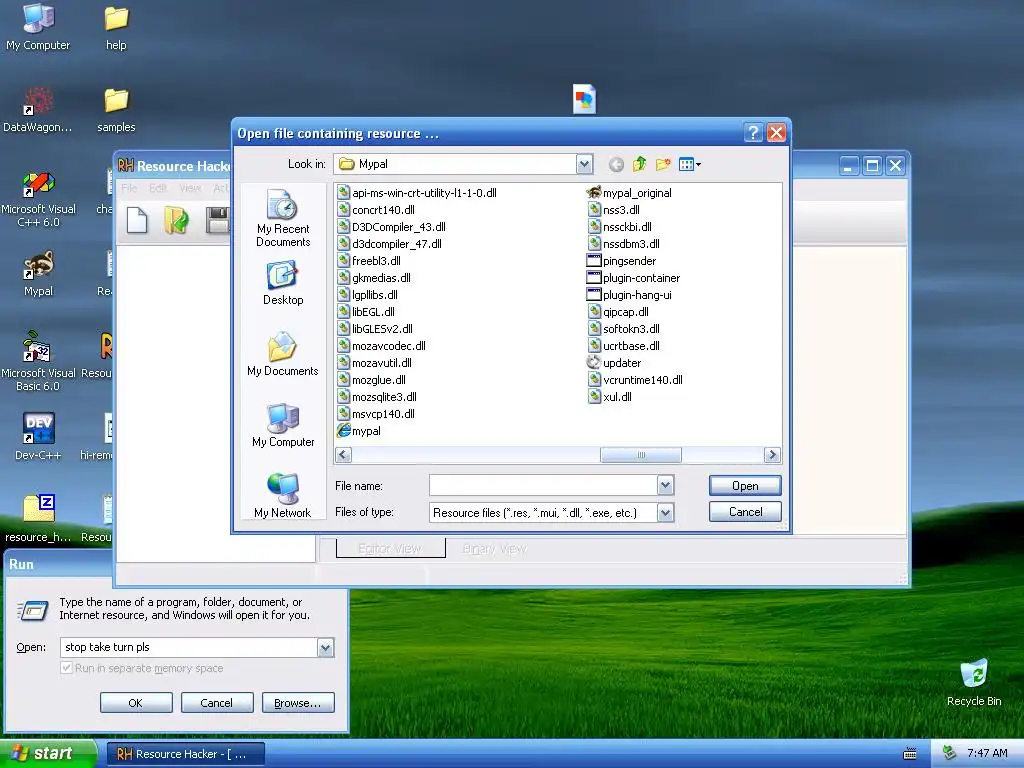This screenshot has width=1024, height=768.
Task: Select the mypal_original file
Action: coord(629,193)
